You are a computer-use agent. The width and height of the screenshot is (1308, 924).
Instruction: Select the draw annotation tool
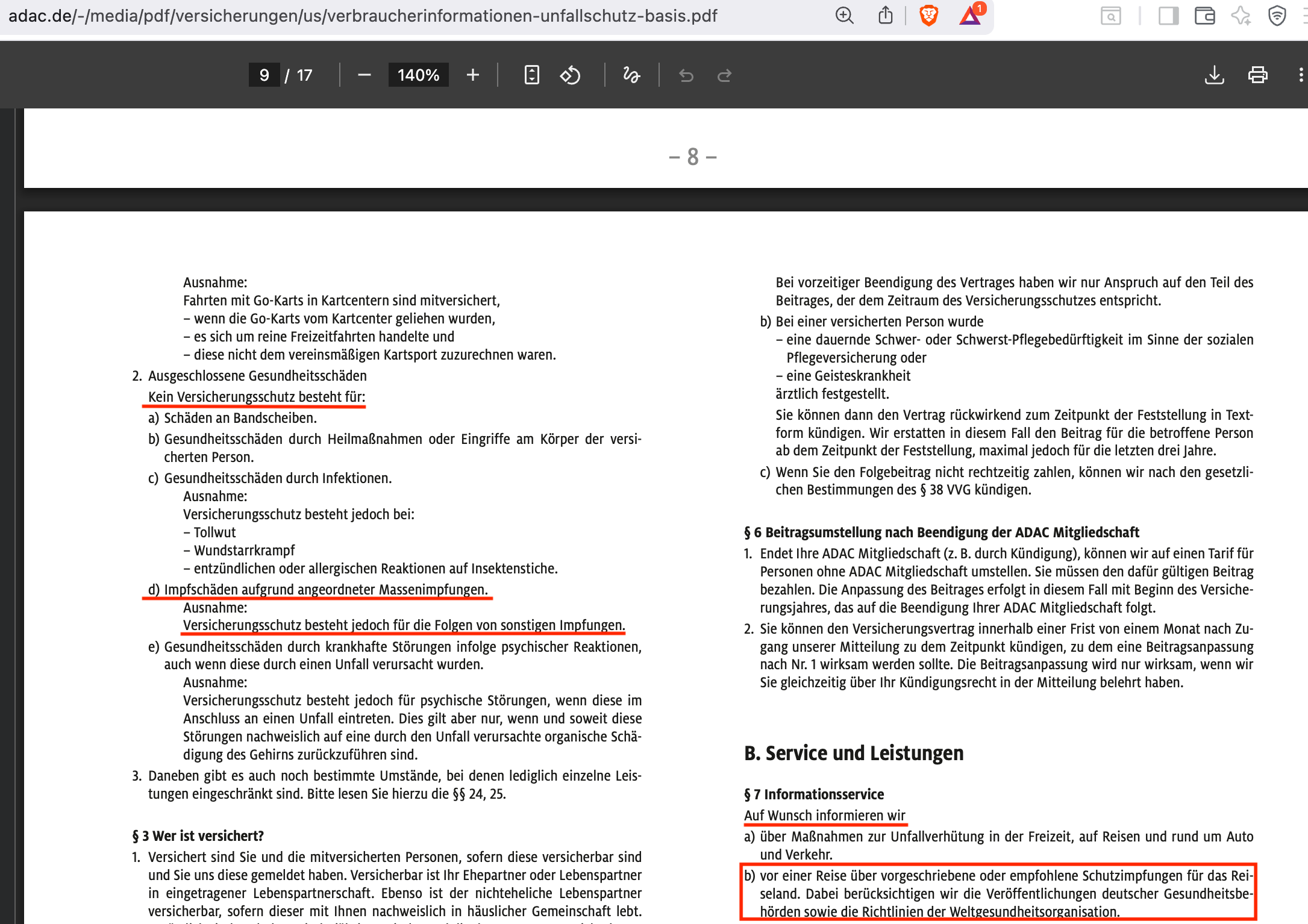point(631,75)
